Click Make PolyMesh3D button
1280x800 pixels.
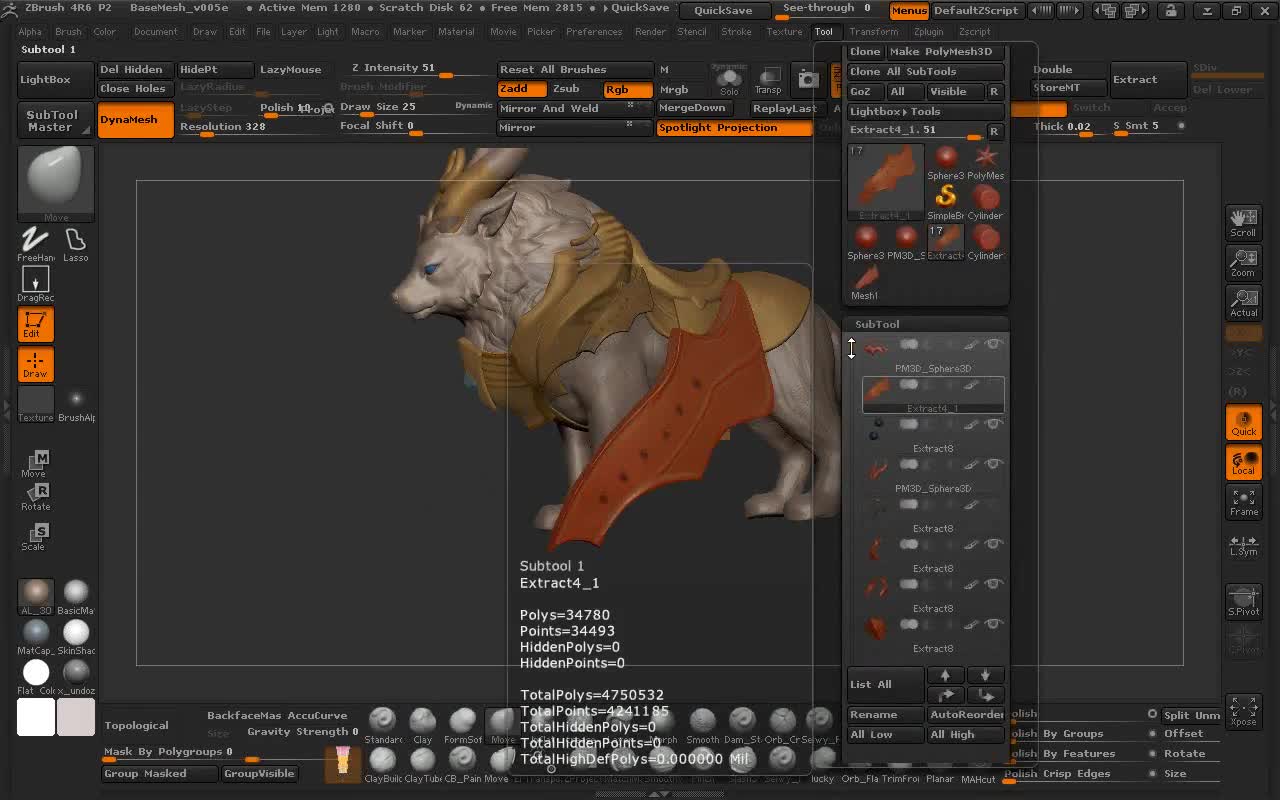944,52
